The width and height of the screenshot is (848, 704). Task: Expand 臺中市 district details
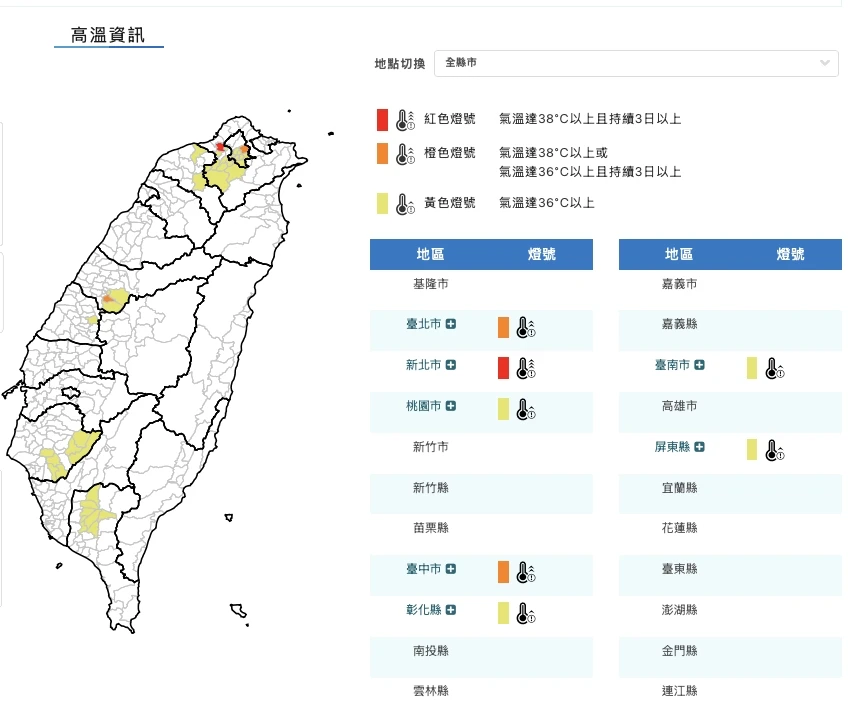tap(452, 570)
